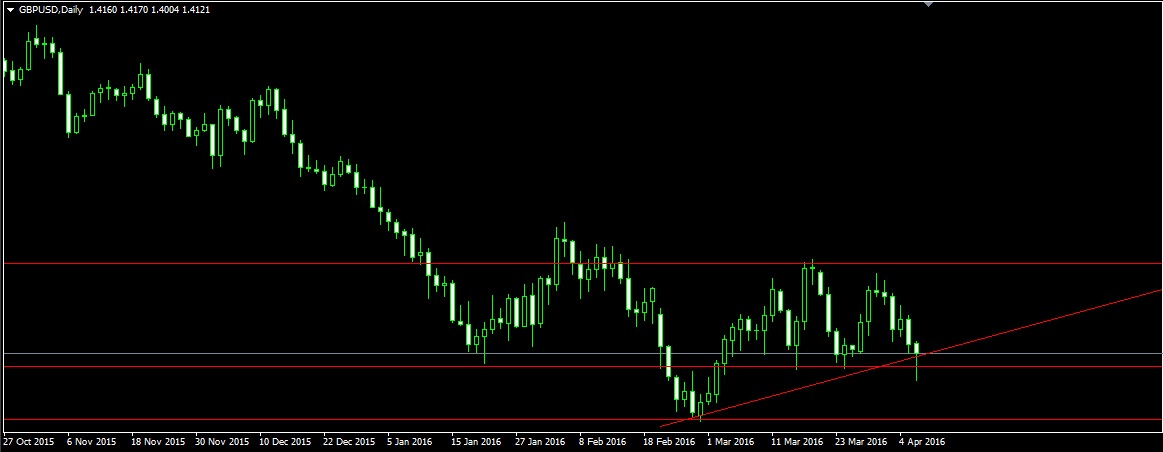Click the 6 Nov 2015 date label
The height and width of the screenshot is (452, 1163).
tap(93, 441)
